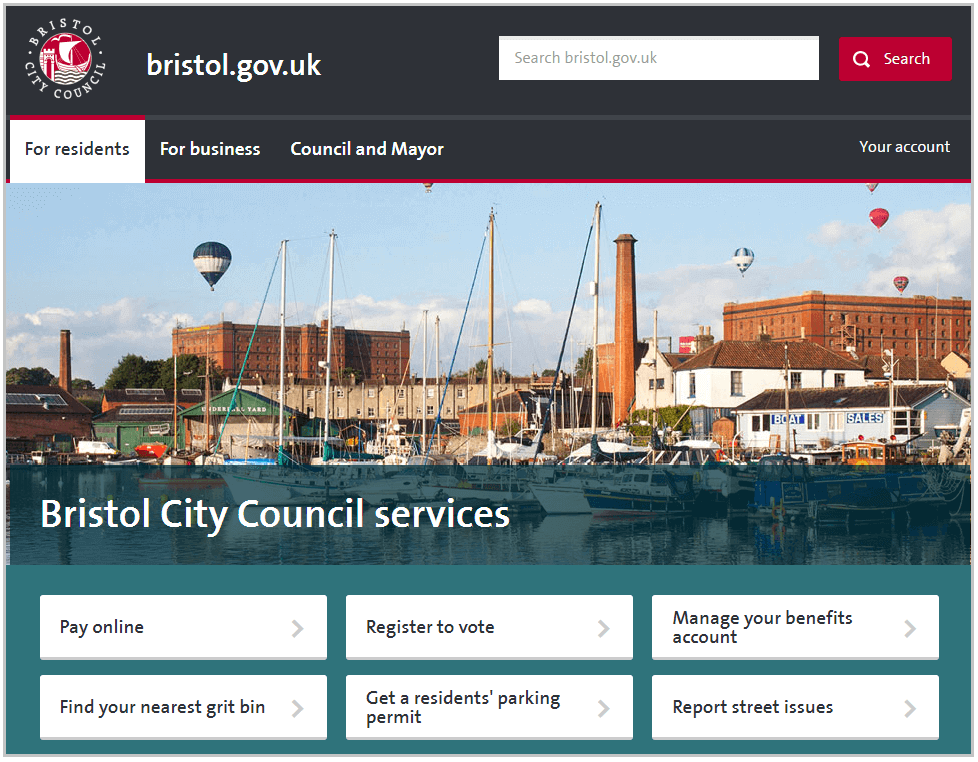Click the bristol.gov.uk site title
The width and height of the screenshot is (978, 762).
click(x=234, y=65)
